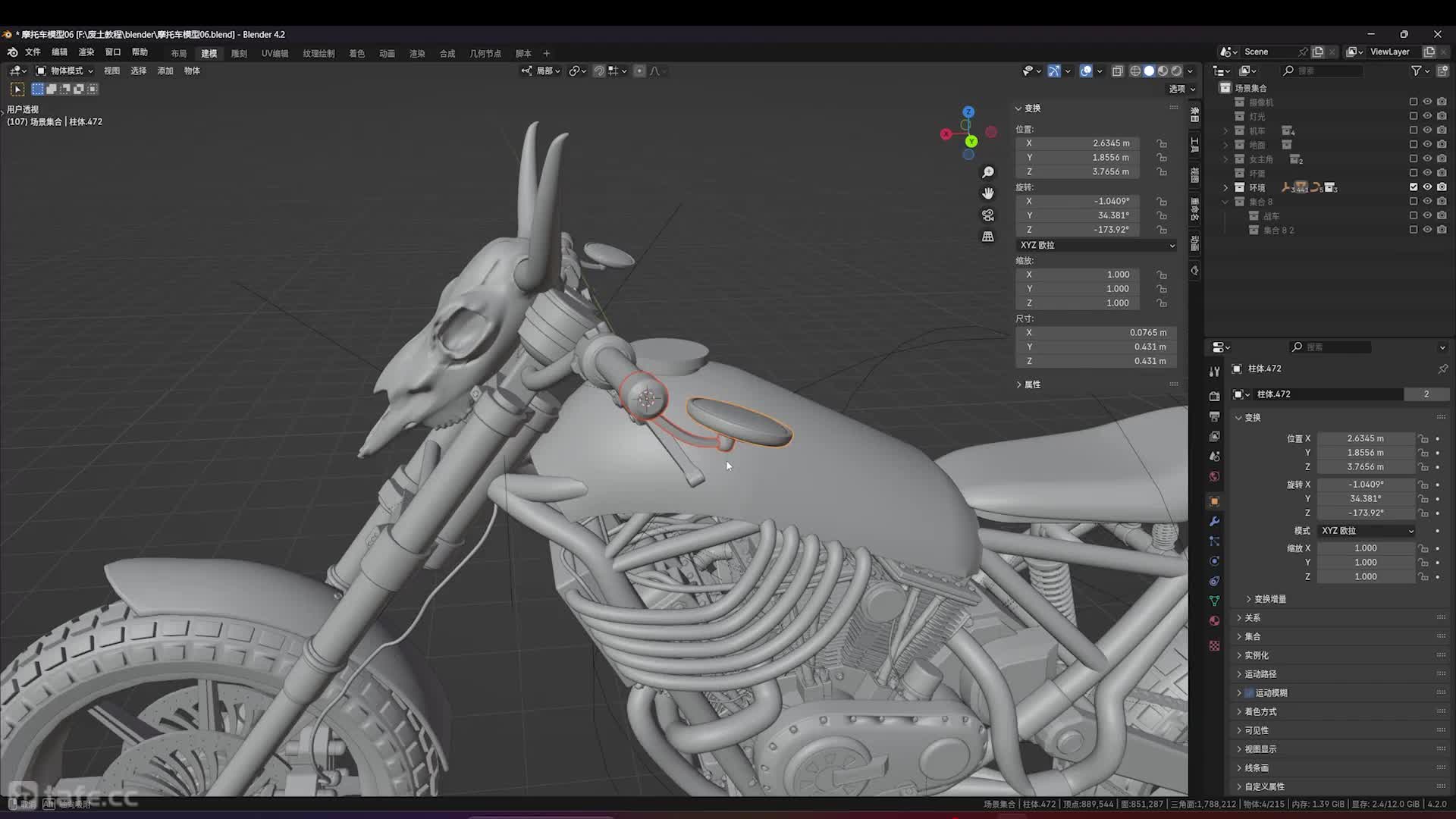Click the new collection icon in outliner

(1442, 71)
